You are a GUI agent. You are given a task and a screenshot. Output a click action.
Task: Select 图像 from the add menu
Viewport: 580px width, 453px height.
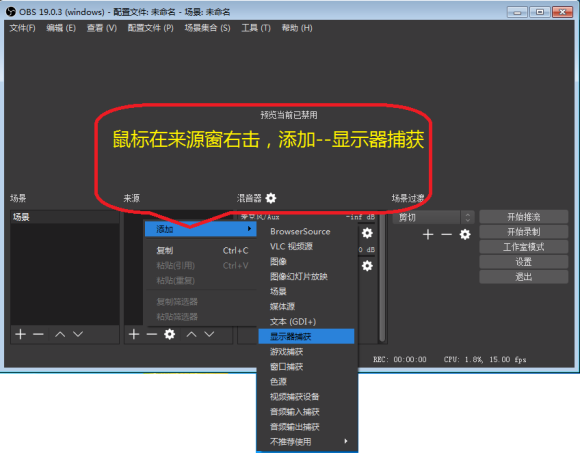(x=306, y=261)
